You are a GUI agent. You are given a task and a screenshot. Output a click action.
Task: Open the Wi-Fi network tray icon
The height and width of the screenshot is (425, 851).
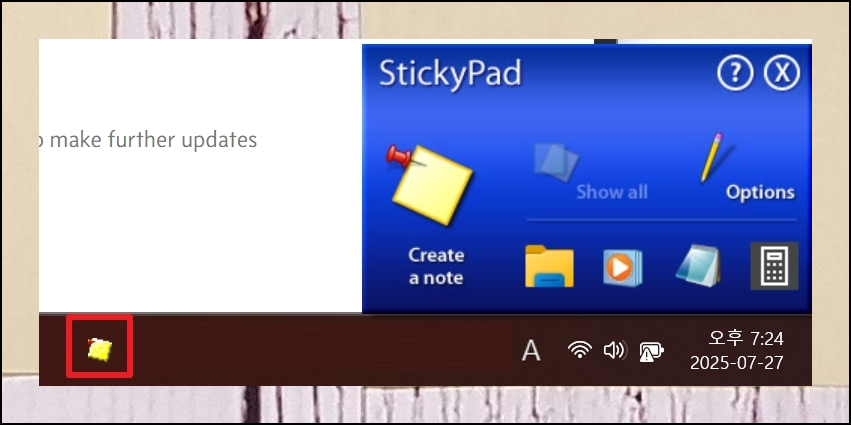pyautogui.click(x=580, y=350)
